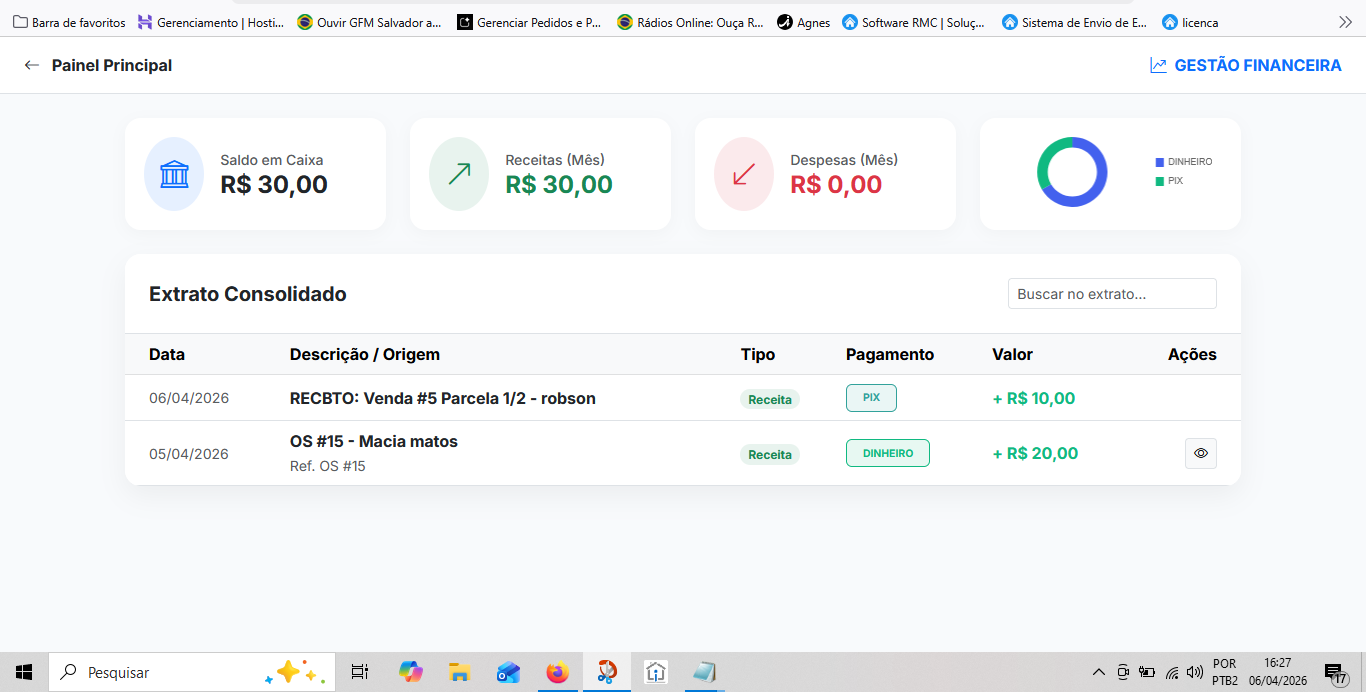1366x692 pixels.
Task: Open Firefox from the taskbar
Action: tap(557, 672)
